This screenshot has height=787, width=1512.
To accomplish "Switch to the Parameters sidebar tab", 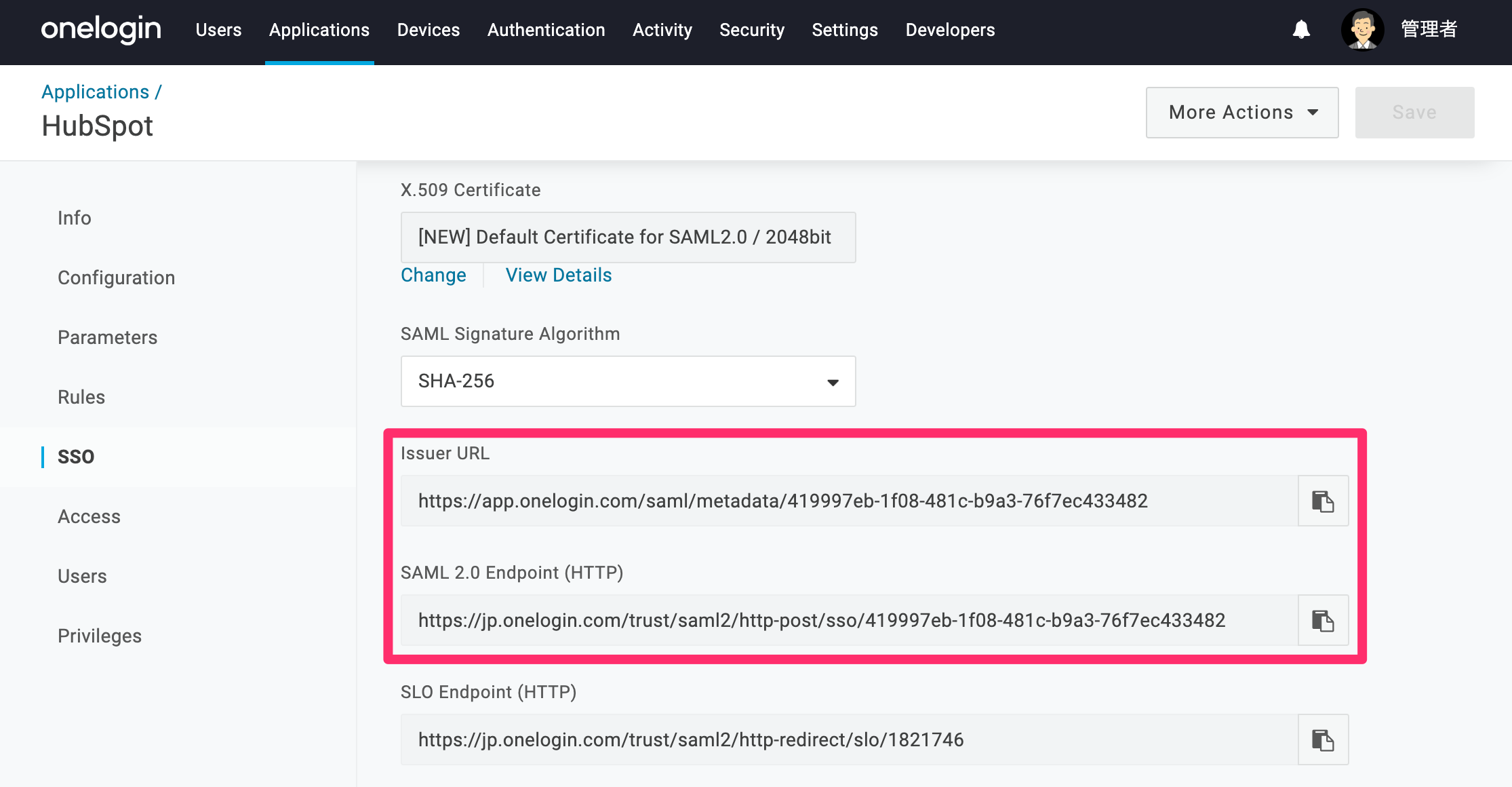I will tap(108, 337).
